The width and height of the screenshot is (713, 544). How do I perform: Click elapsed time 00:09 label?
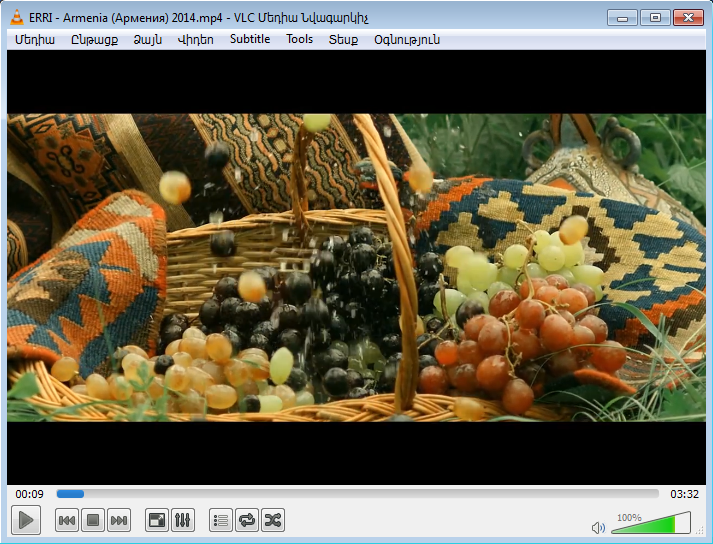coord(30,494)
